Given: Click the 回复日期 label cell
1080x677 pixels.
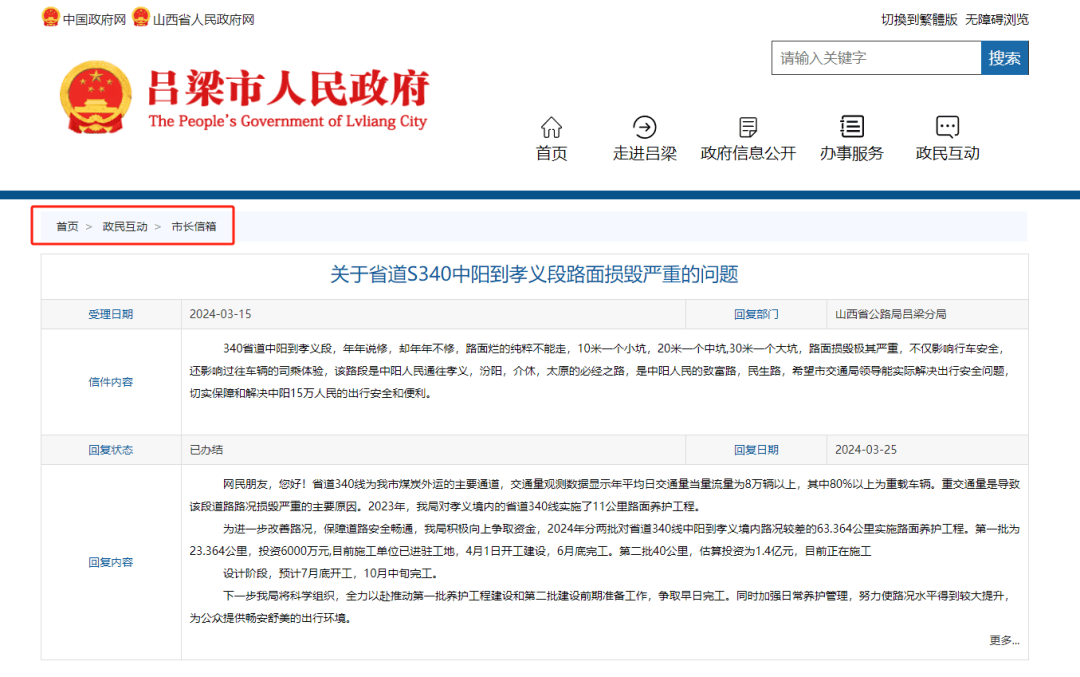Looking at the screenshot, I should pos(756,450).
